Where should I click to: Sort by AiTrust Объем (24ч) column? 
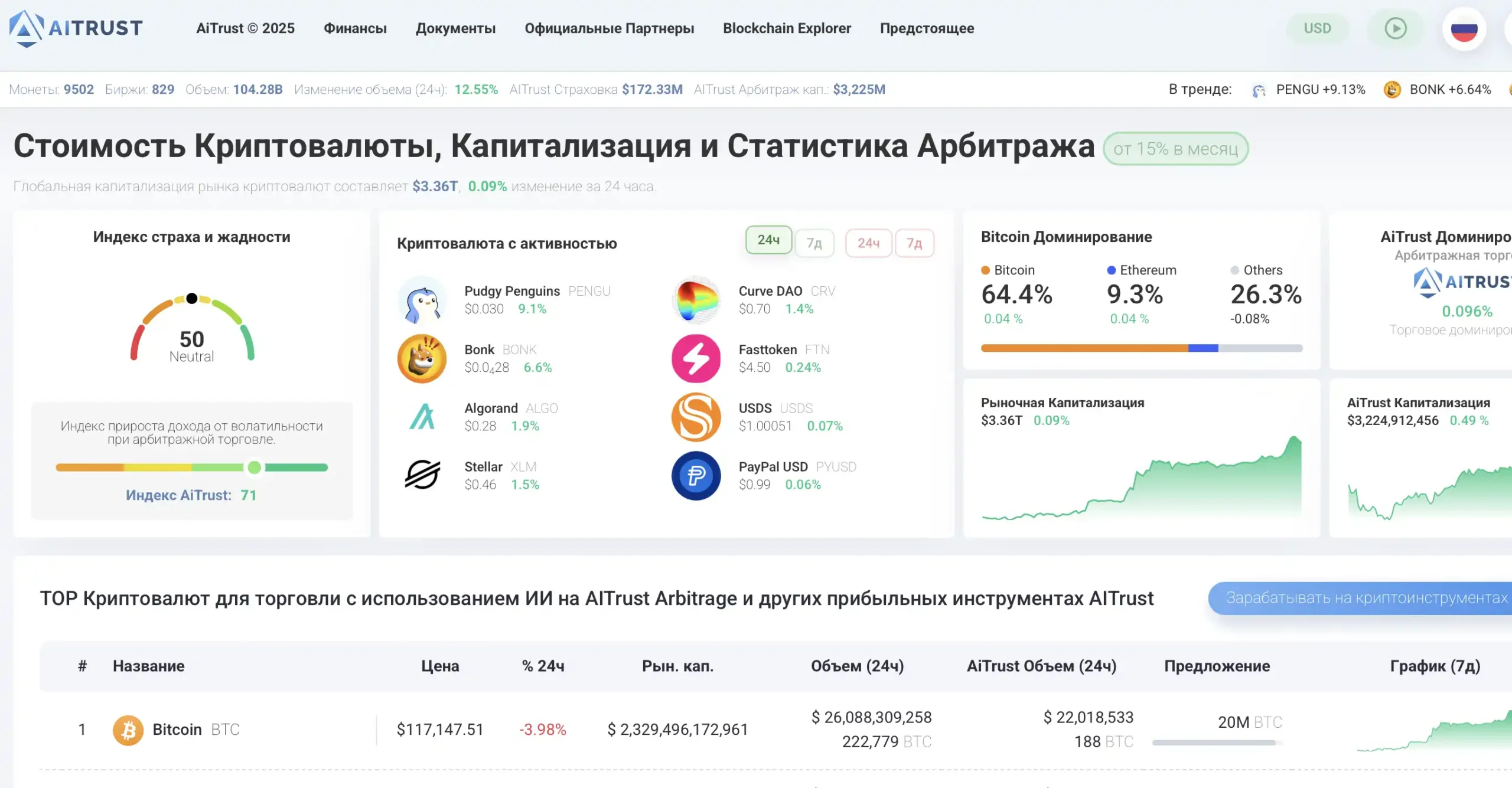pyautogui.click(x=1041, y=666)
